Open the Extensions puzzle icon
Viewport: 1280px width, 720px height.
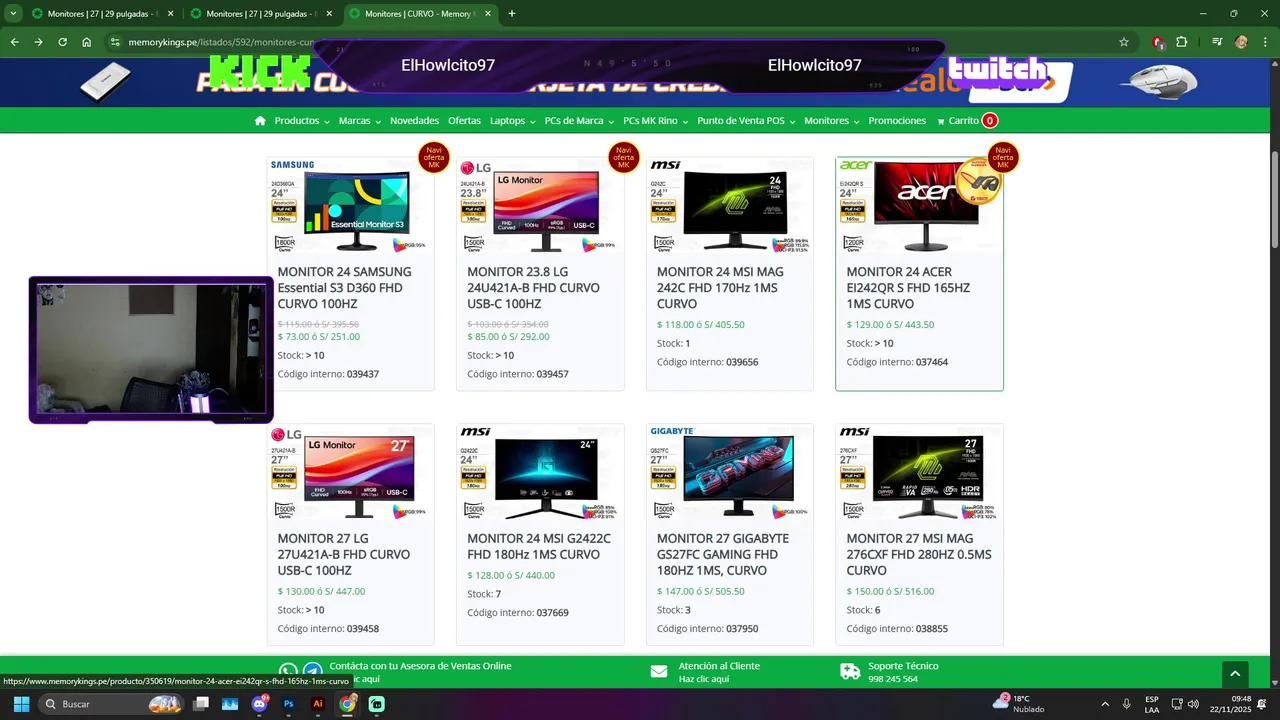[x=1182, y=42]
